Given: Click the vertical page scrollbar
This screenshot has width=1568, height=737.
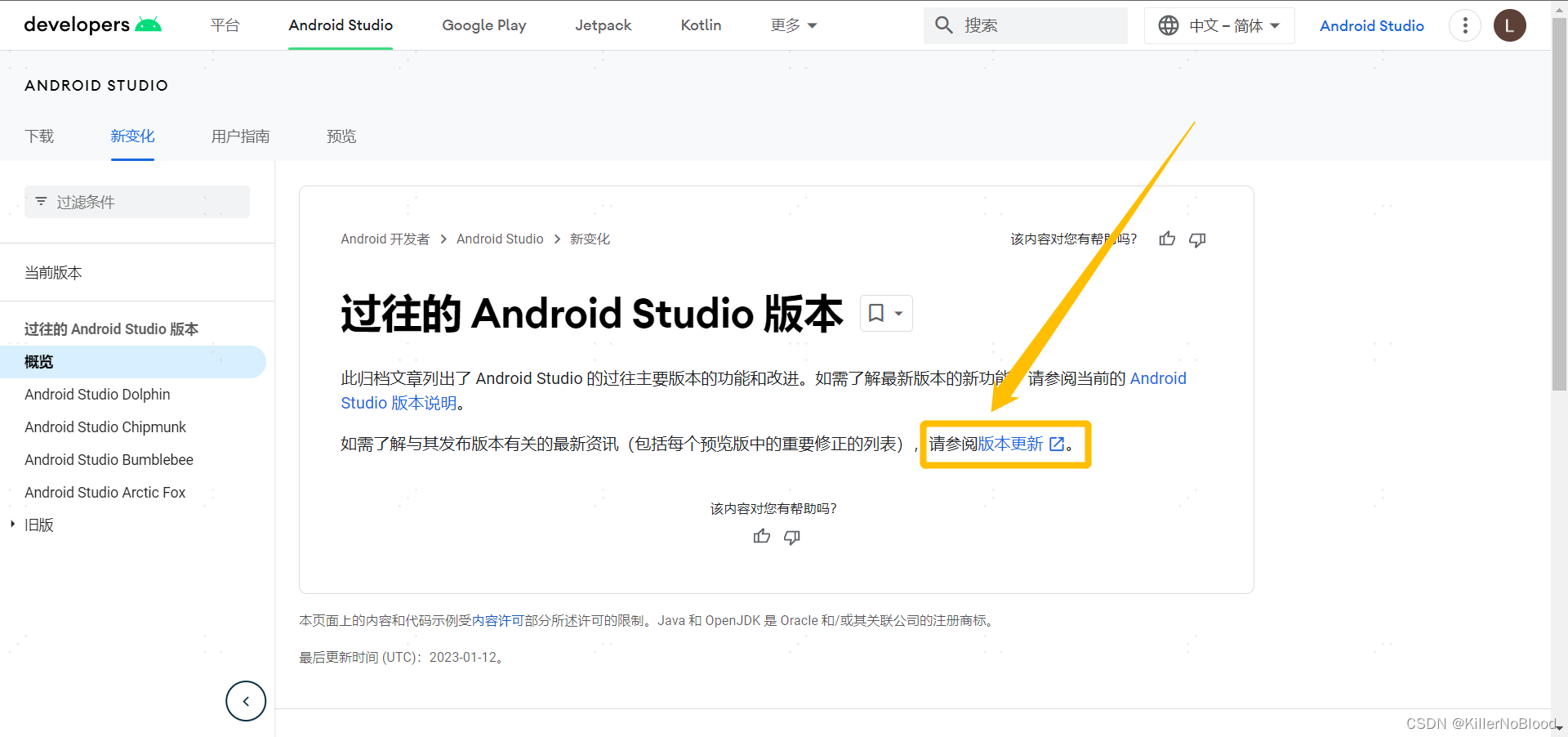Looking at the screenshot, I should 1559,204.
